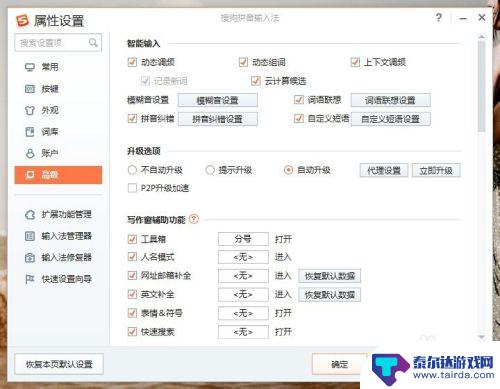The image size is (500, 389).
Task: Click 恢复默认数据 in 网址邮箱补全 row
Action: click(330, 276)
